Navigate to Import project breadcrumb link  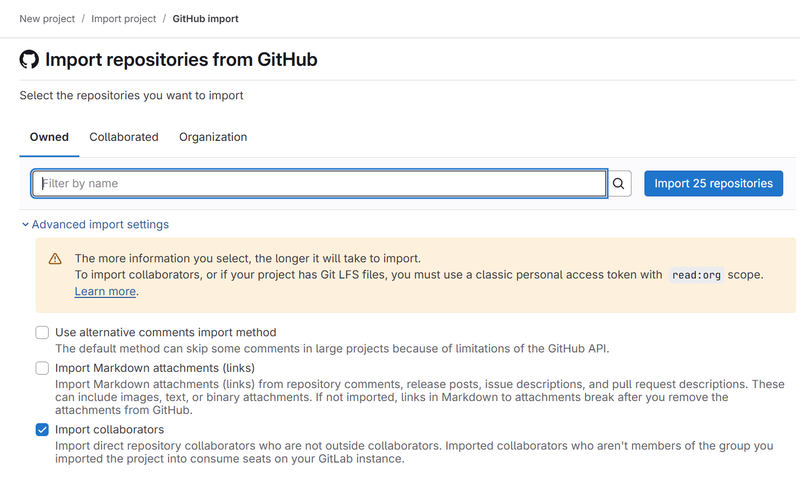click(124, 18)
